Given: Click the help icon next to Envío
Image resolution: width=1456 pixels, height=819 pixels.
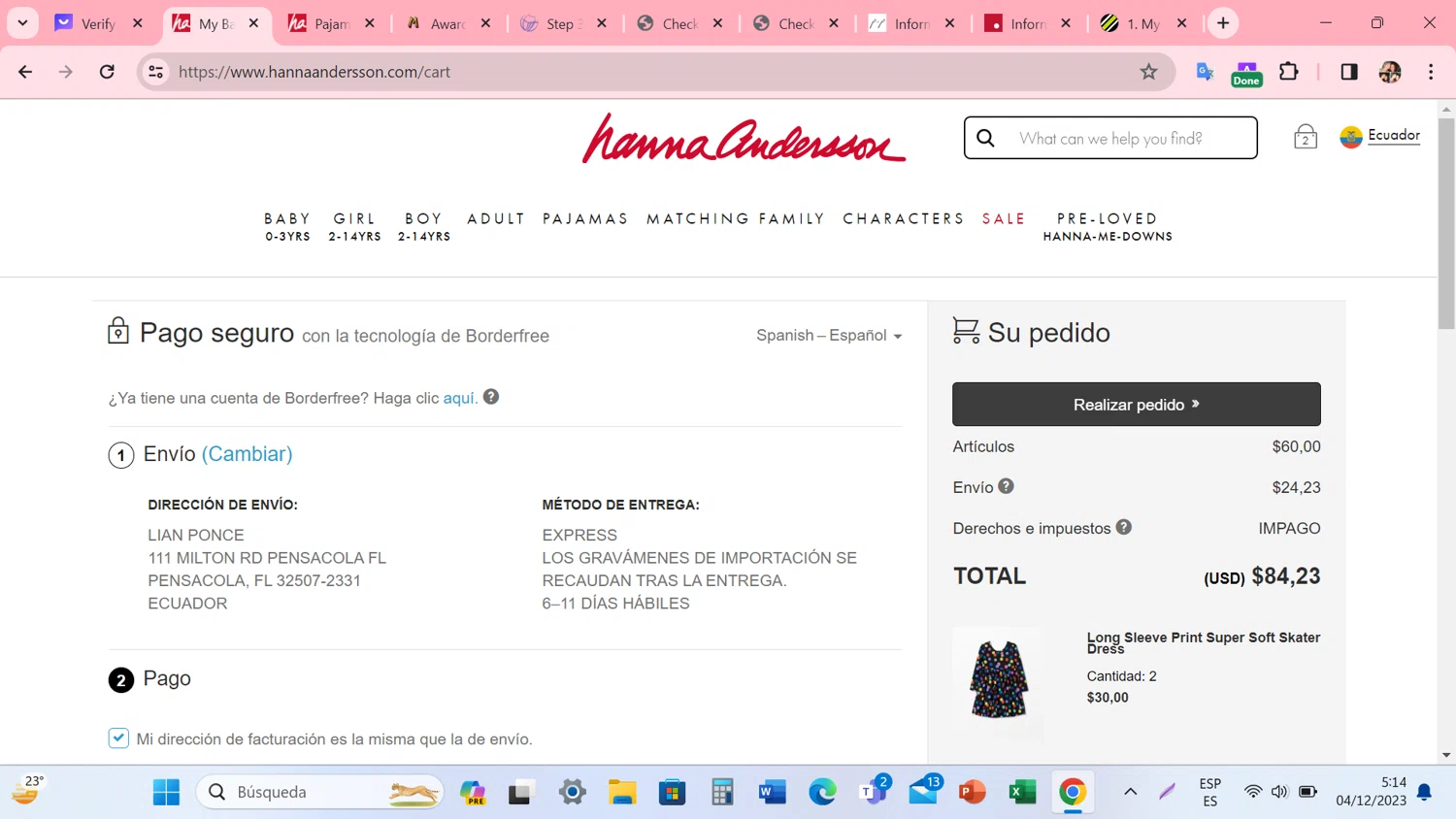Looking at the screenshot, I should click(x=1006, y=486).
